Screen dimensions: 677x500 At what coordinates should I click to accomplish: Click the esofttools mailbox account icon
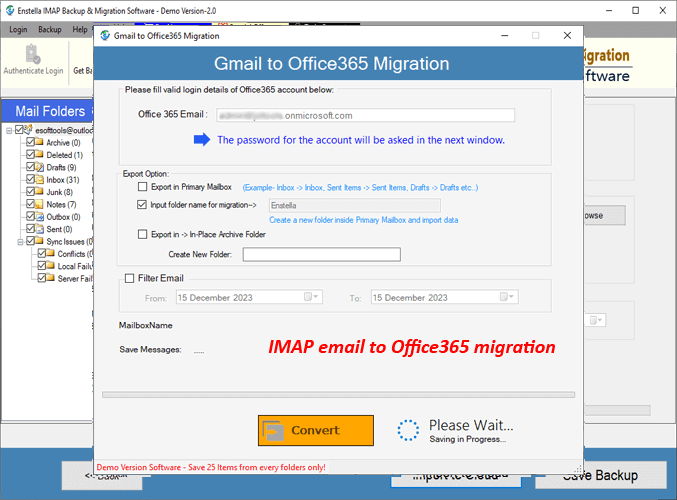point(28,129)
